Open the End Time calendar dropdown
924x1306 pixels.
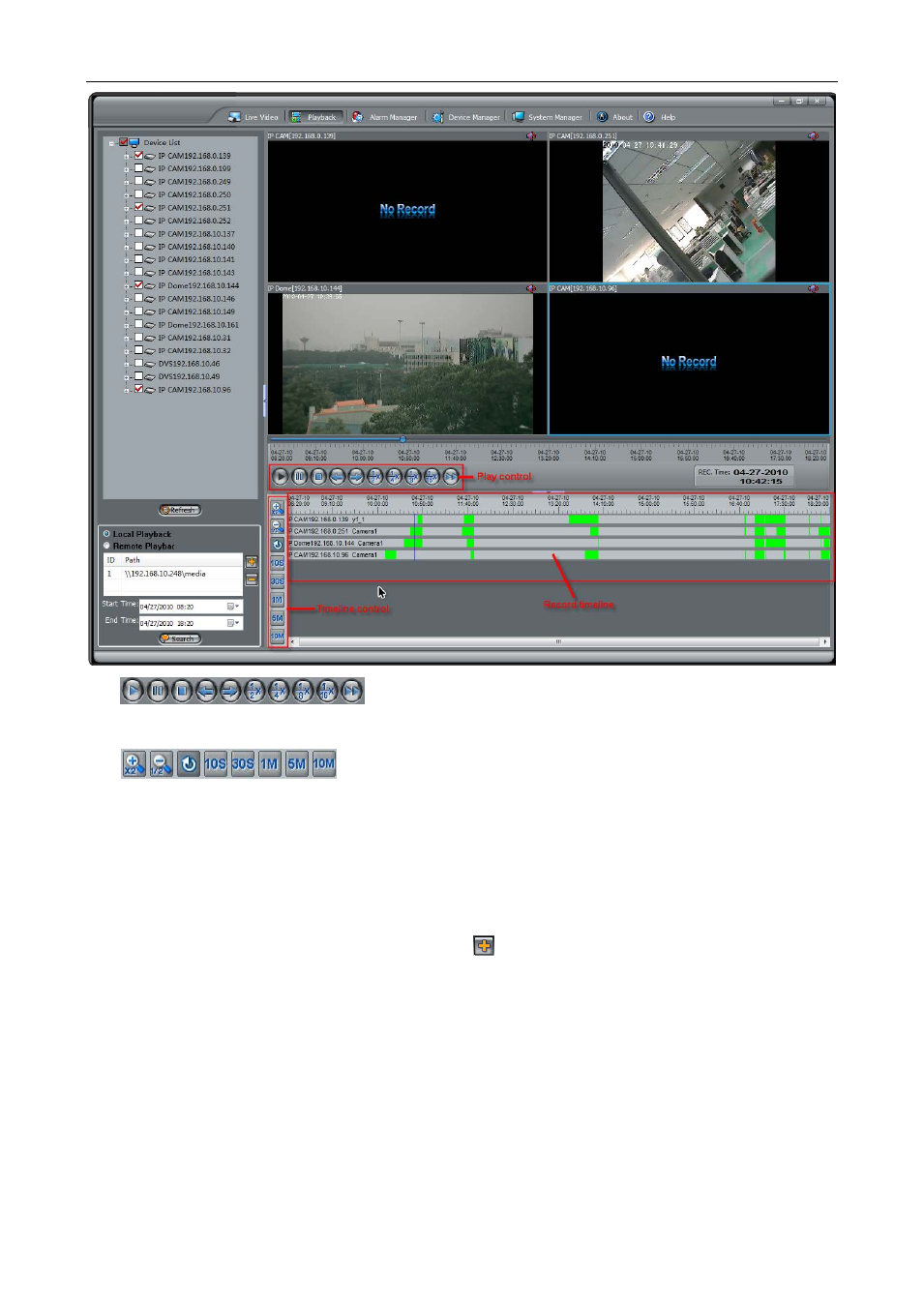(x=233, y=623)
